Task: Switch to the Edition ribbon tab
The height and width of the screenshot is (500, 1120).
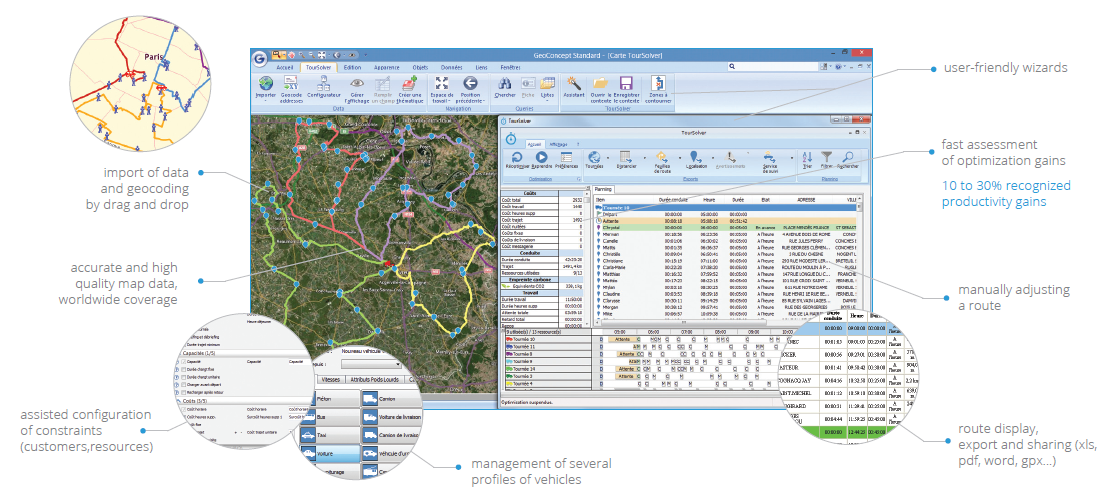Action: [352, 66]
